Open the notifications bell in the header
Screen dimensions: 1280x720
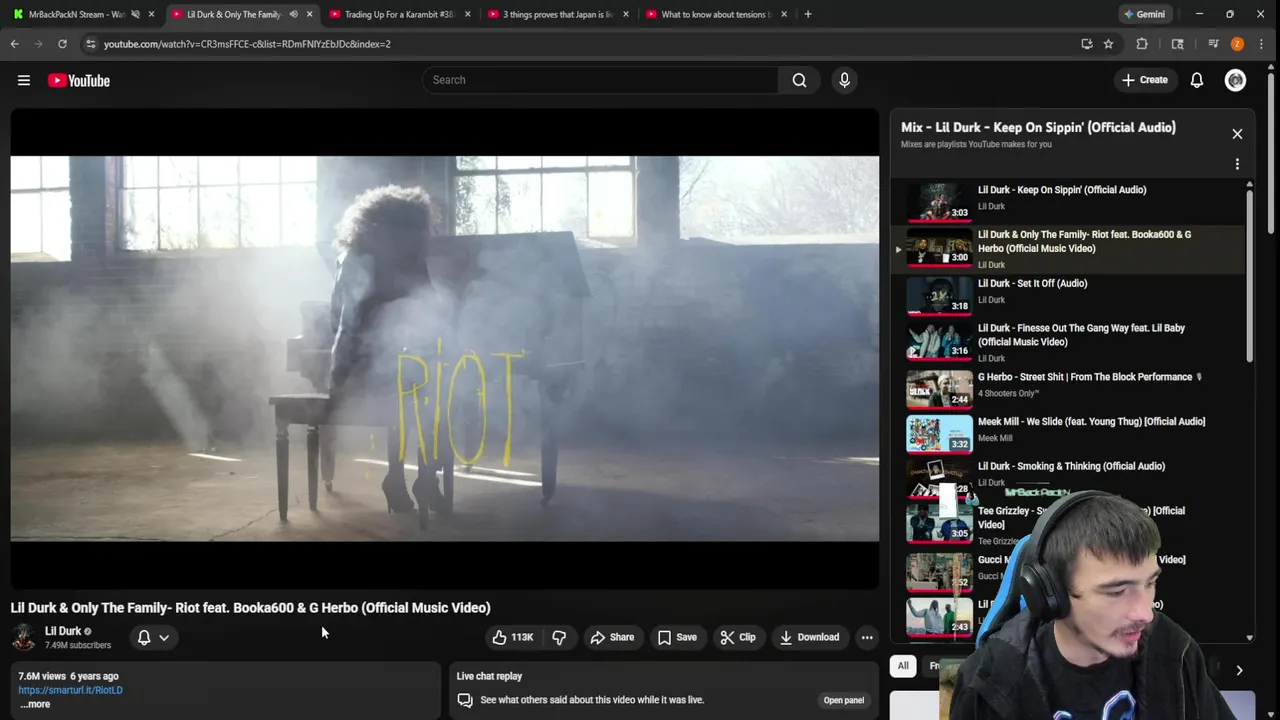(x=1196, y=80)
